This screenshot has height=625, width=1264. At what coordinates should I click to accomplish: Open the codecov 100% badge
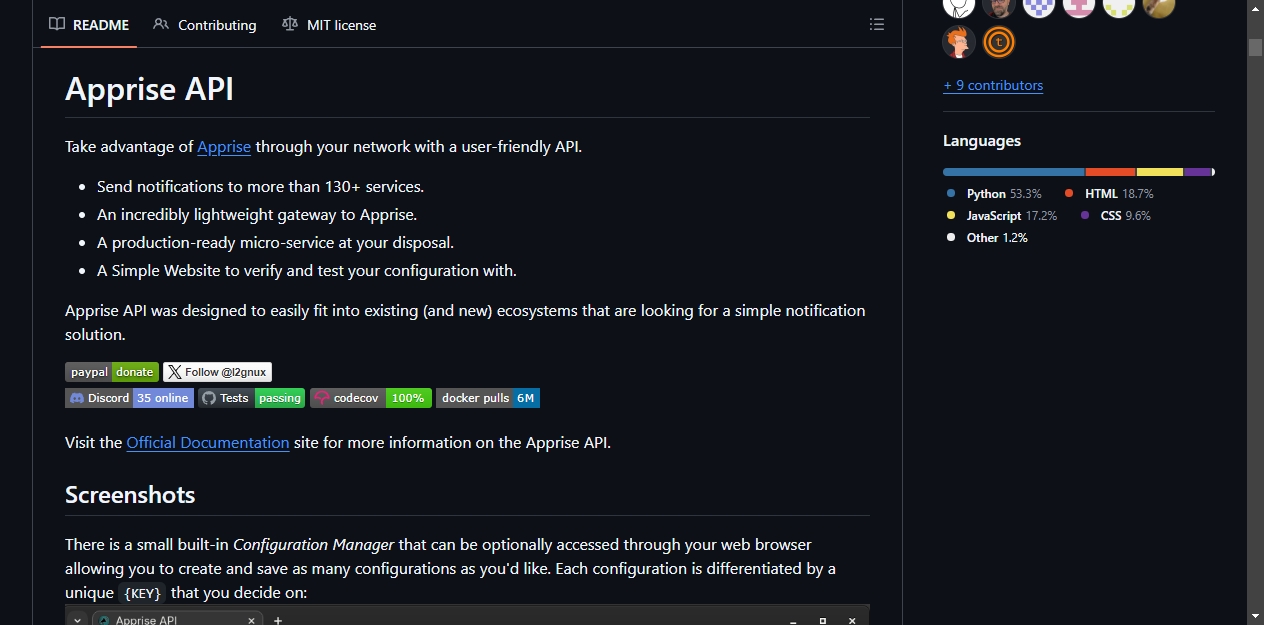[371, 398]
